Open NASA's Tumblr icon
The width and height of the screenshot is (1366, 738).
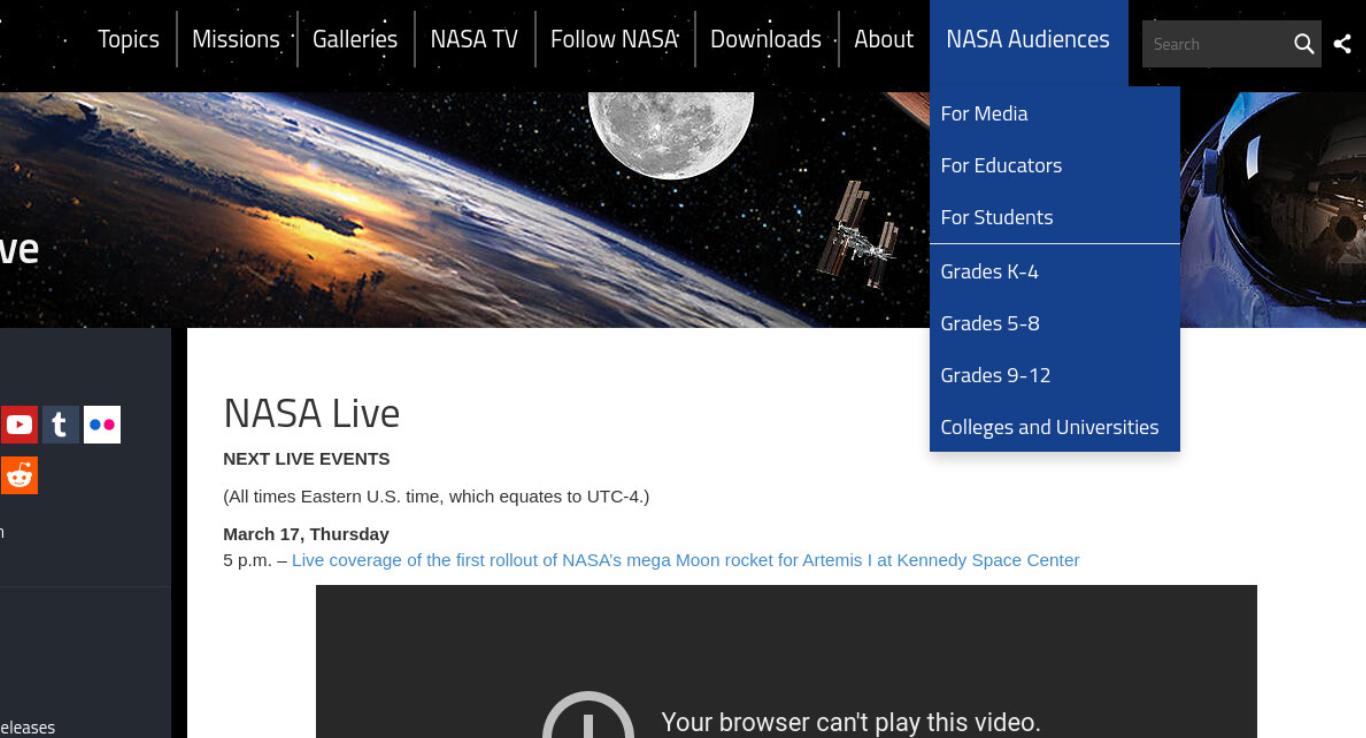pos(60,425)
